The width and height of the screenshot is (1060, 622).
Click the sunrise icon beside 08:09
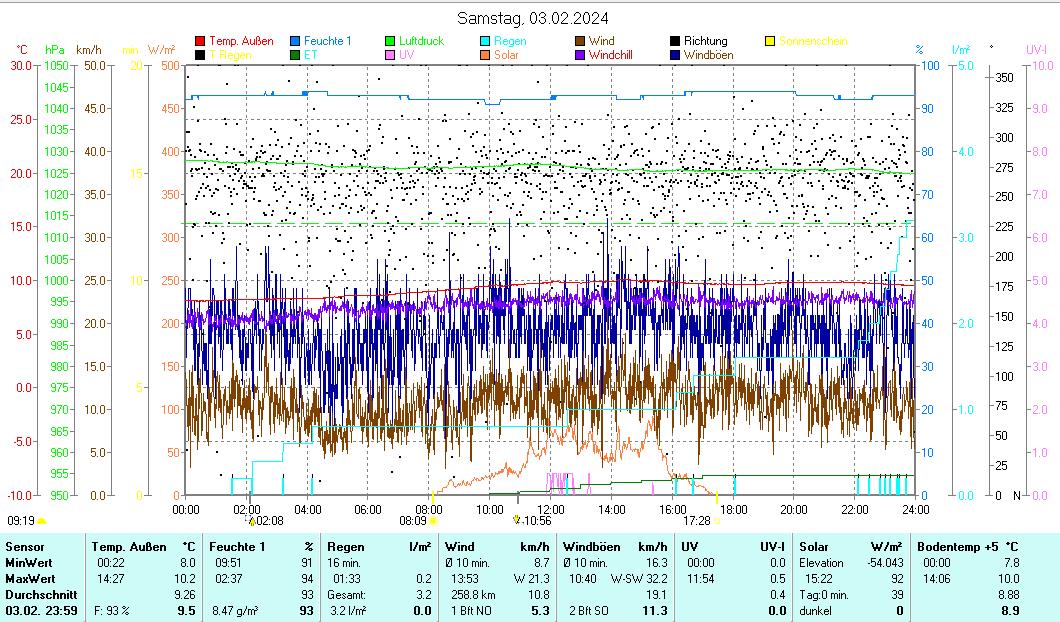coord(433,521)
